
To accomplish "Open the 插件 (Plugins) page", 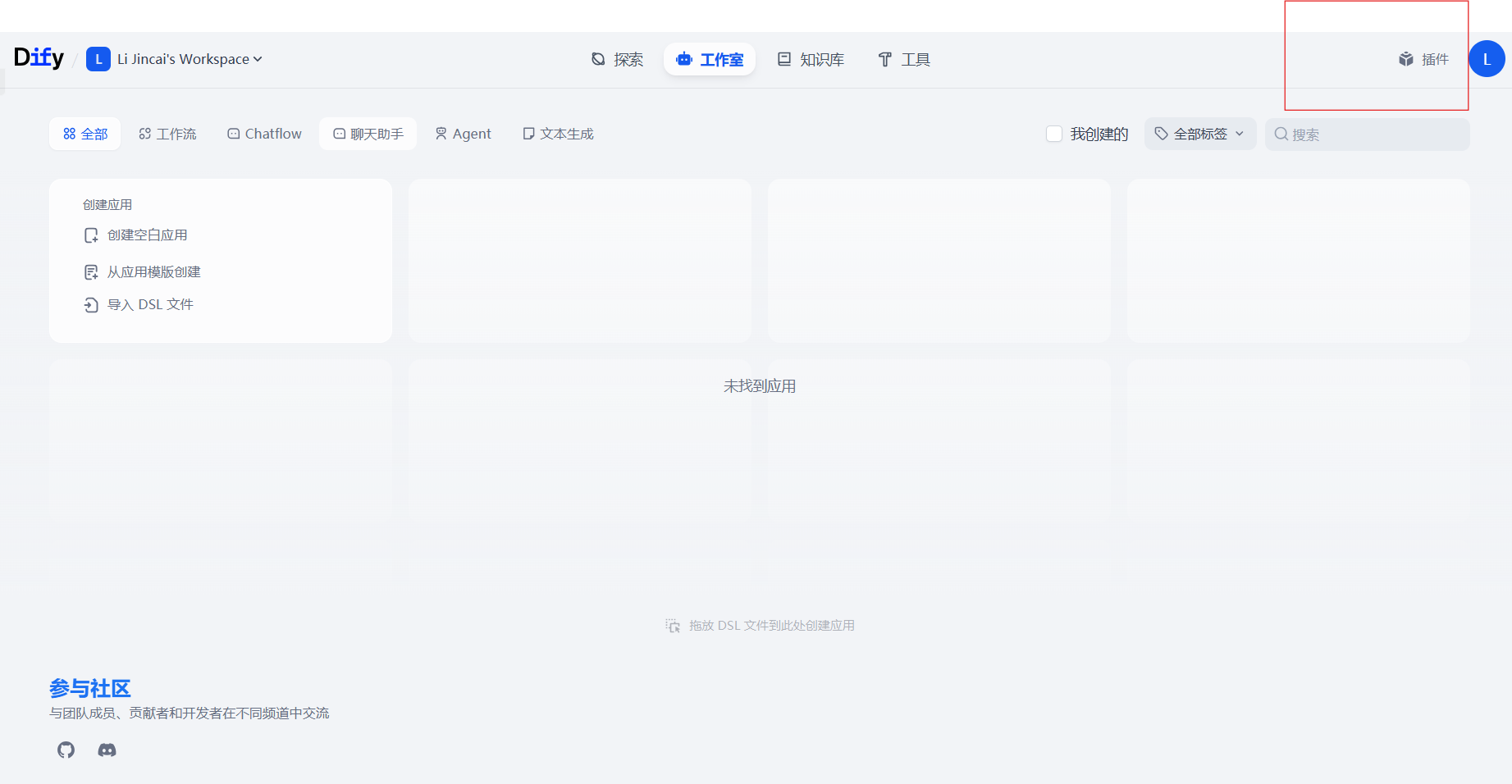I will (x=1424, y=59).
